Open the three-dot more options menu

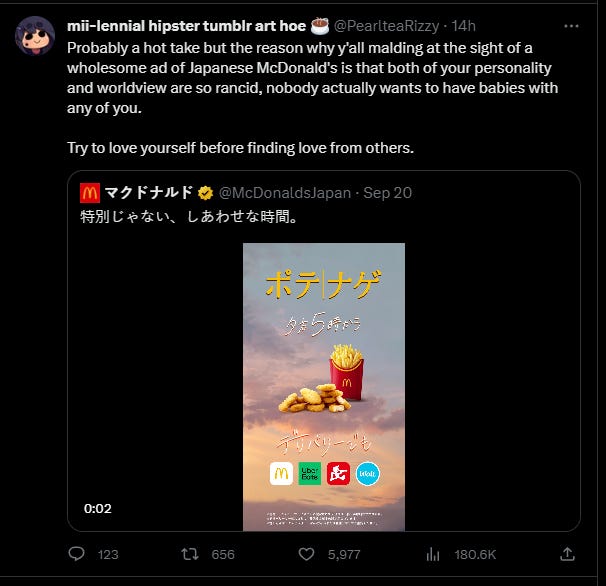tap(571, 26)
